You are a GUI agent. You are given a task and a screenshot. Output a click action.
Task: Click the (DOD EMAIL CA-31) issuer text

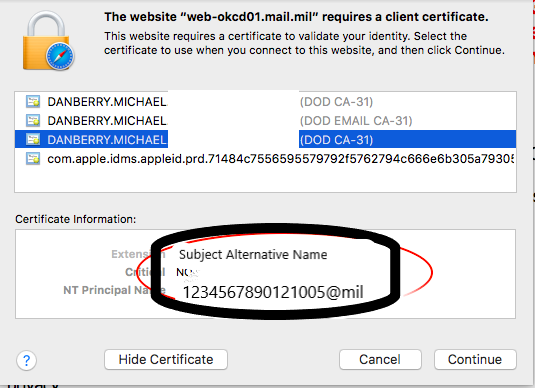pos(356,121)
